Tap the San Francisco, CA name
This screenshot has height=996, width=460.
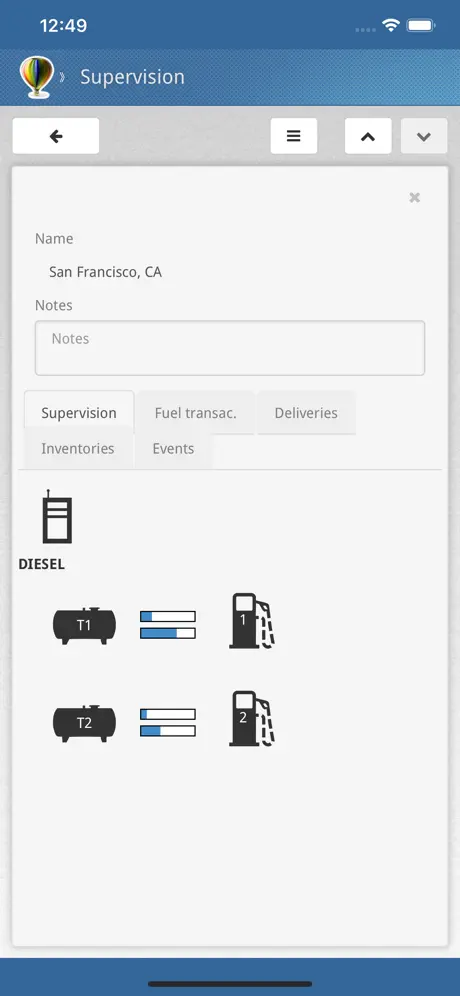pyautogui.click(x=105, y=273)
